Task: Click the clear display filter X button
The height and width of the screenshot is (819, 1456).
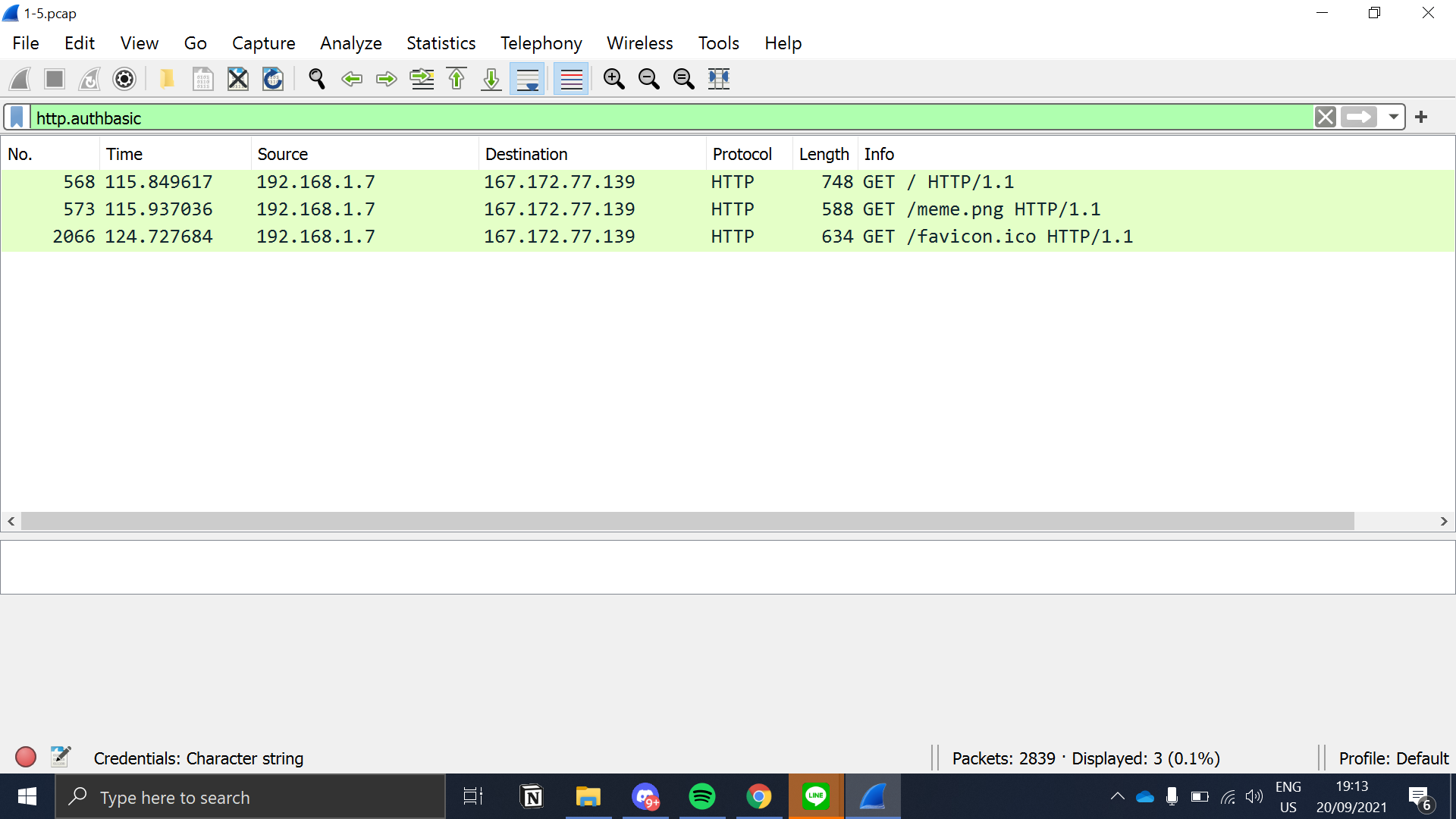Action: (x=1326, y=117)
